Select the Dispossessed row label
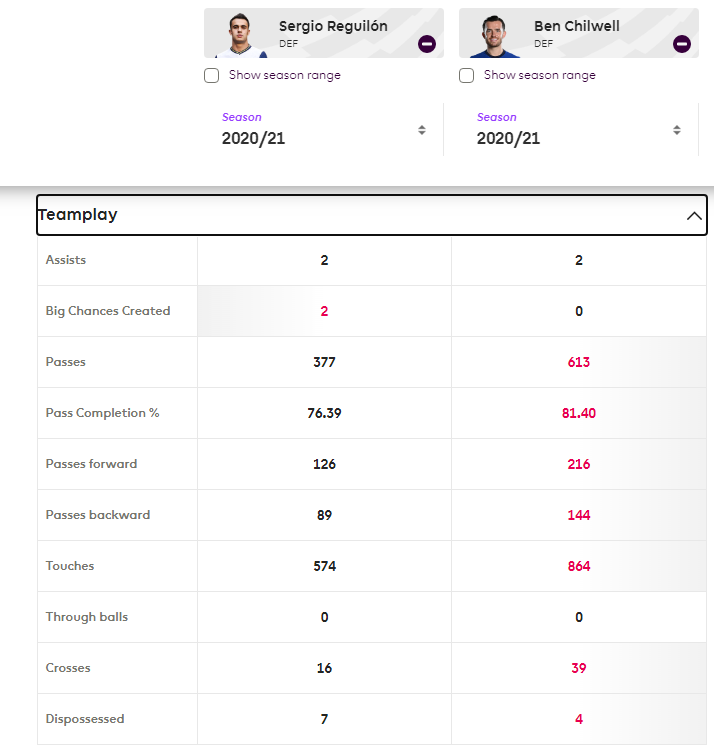This screenshot has height=747, width=714. click(85, 719)
